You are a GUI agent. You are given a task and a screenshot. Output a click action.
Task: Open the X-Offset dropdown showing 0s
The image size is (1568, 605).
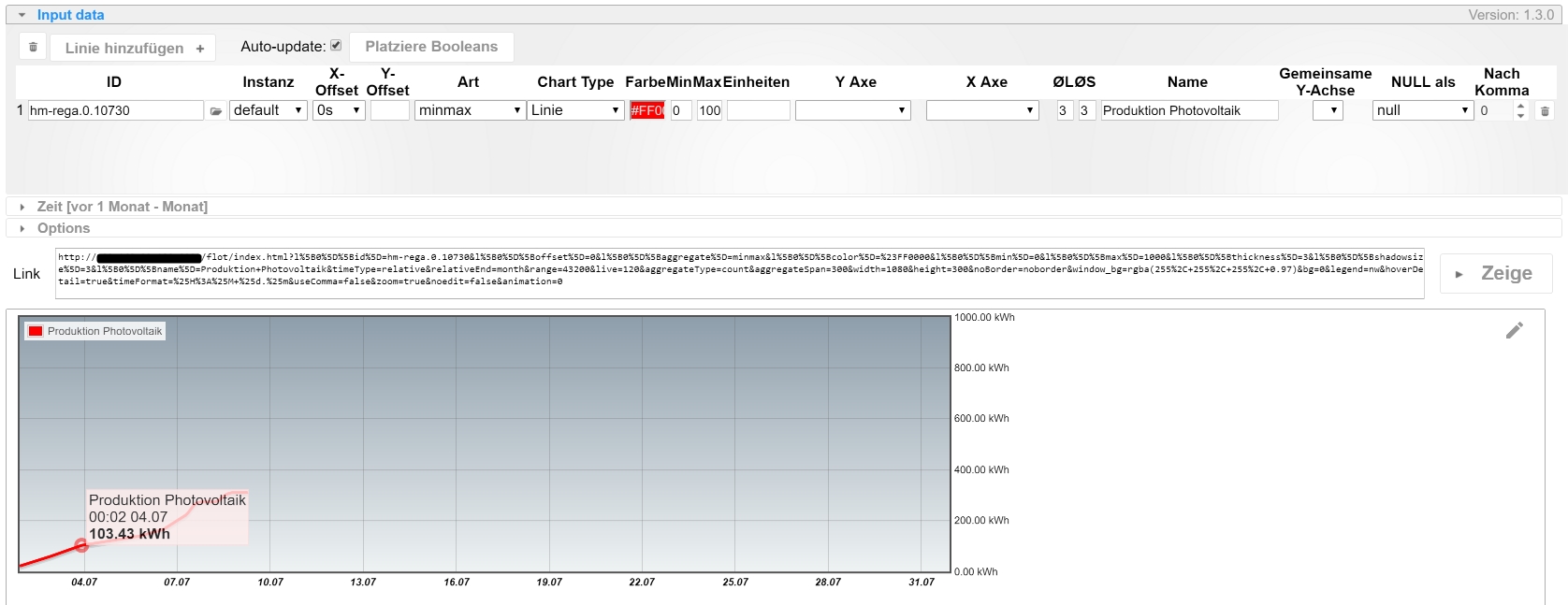pyautogui.click(x=340, y=110)
